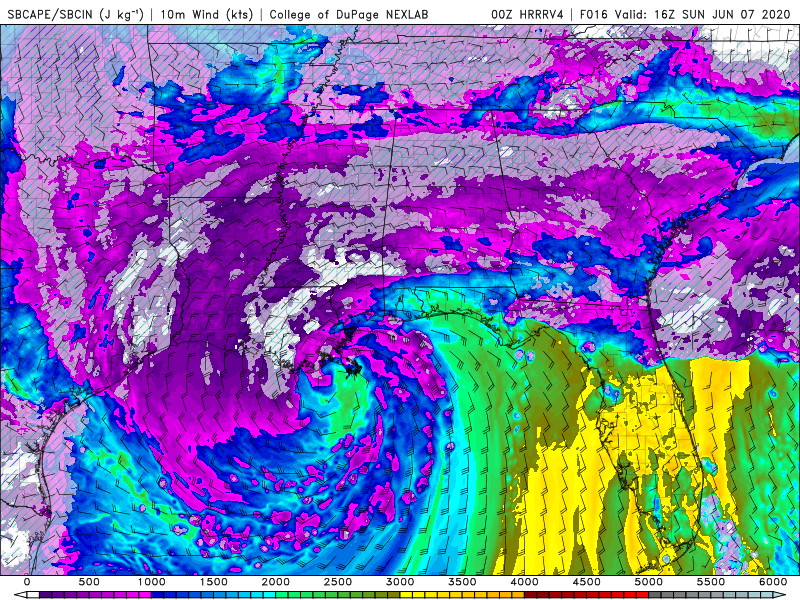Click the 5500 legend value
800x600 pixels.
tap(711, 582)
